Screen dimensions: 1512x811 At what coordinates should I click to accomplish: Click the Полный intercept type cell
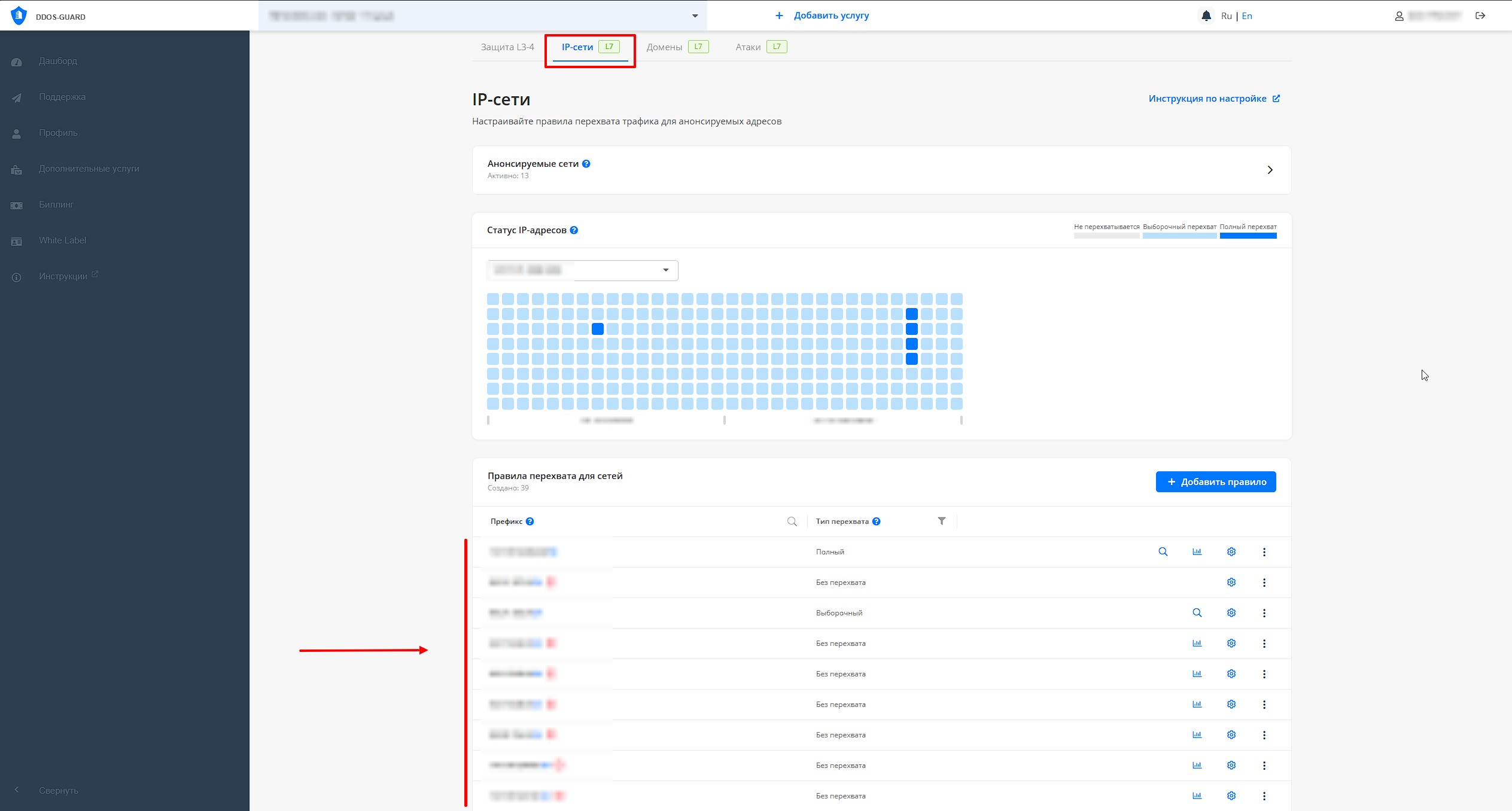tap(830, 552)
